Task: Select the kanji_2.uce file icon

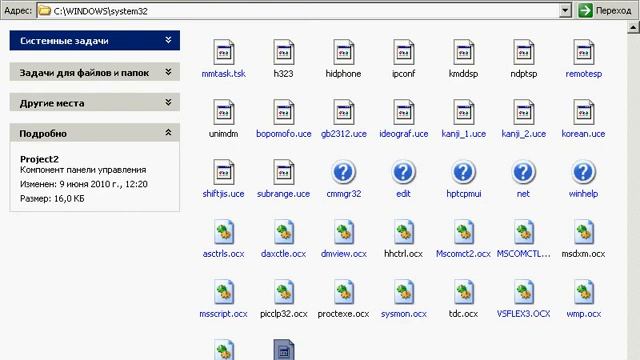Action: click(x=524, y=112)
